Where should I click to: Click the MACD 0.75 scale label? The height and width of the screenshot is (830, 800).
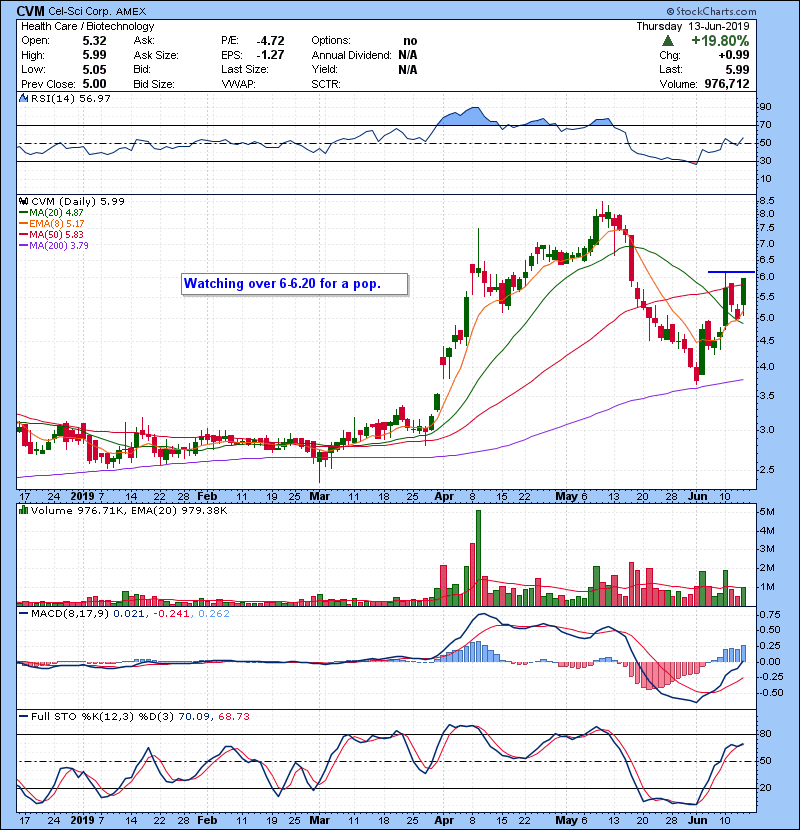pyautogui.click(x=770, y=615)
